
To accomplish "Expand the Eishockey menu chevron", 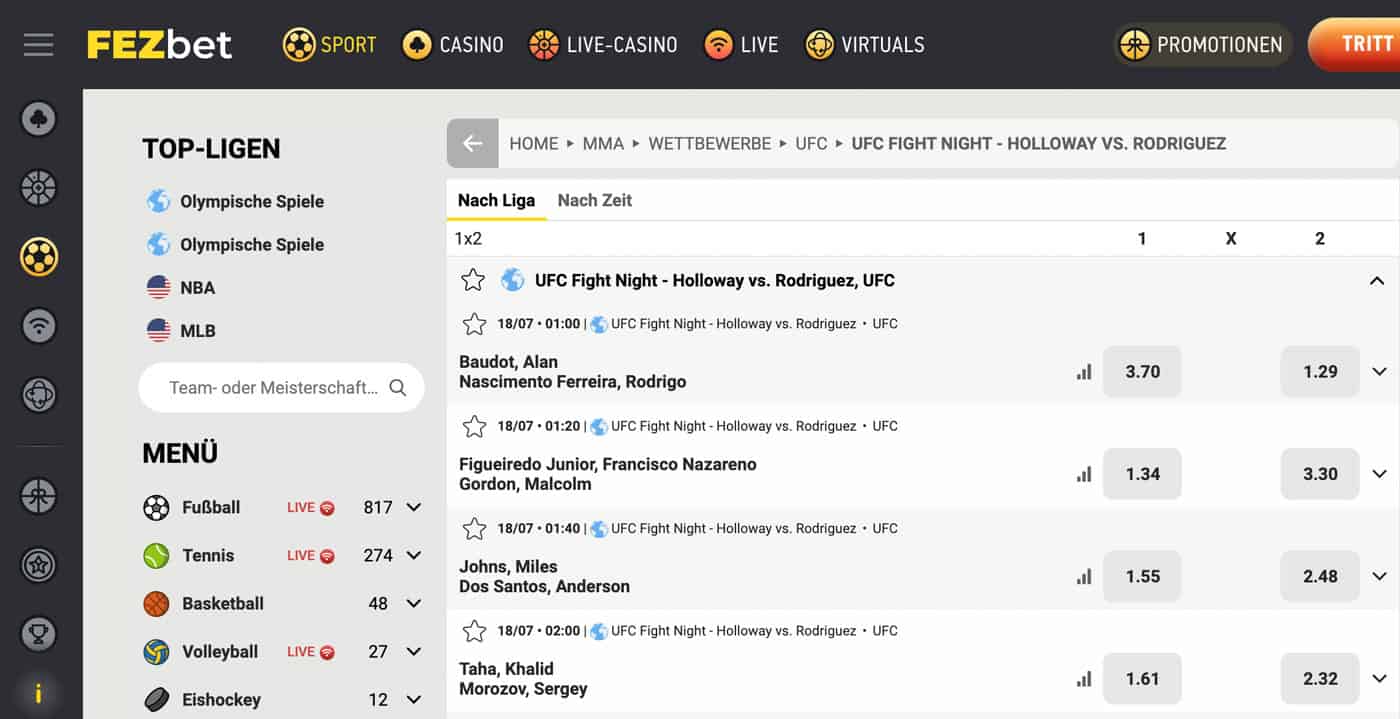I will click(x=414, y=699).
